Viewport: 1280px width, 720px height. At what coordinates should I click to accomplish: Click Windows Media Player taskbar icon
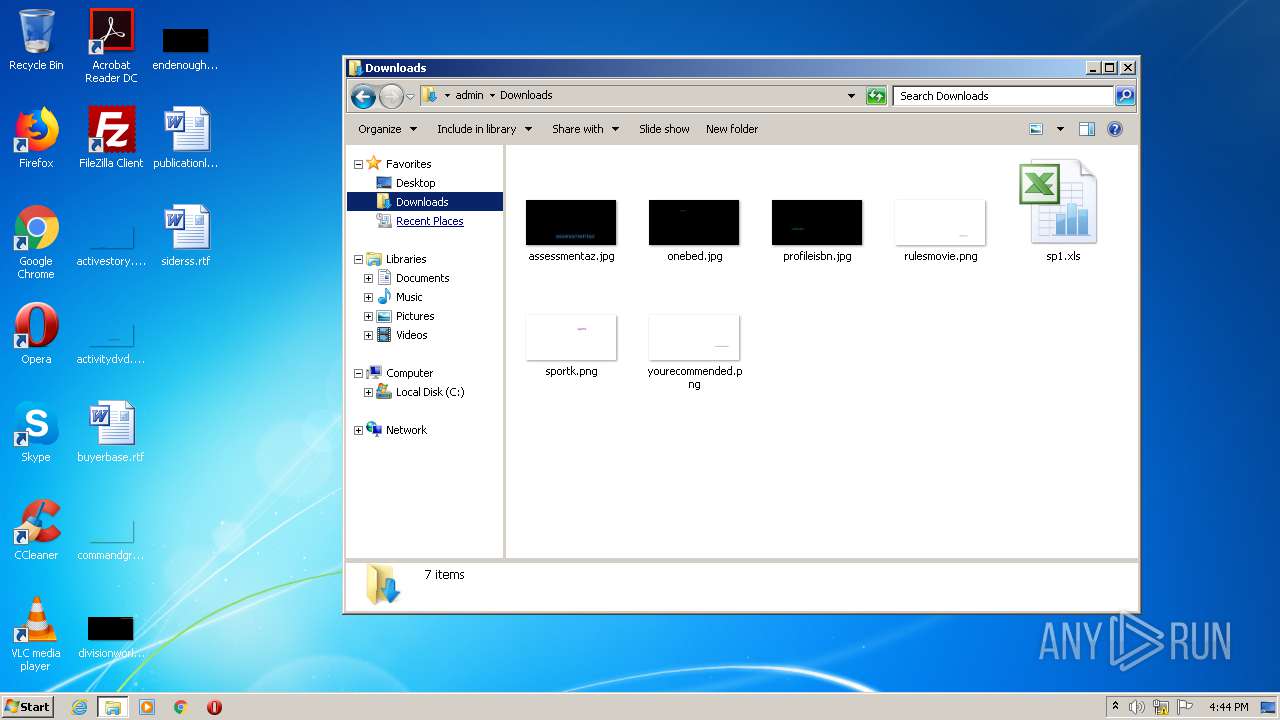147,707
